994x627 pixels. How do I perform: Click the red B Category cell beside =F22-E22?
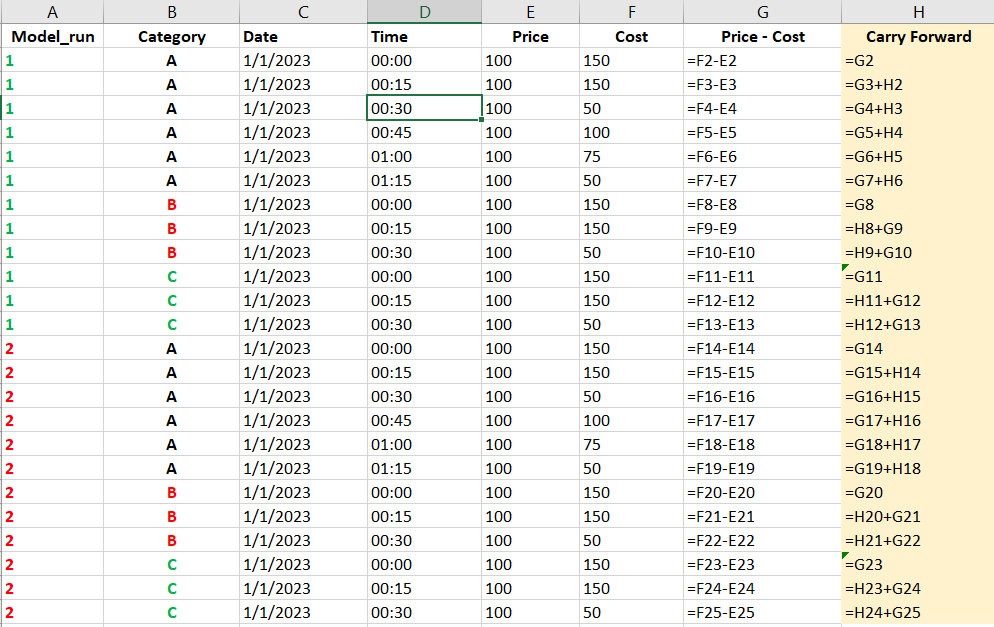point(172,541)
